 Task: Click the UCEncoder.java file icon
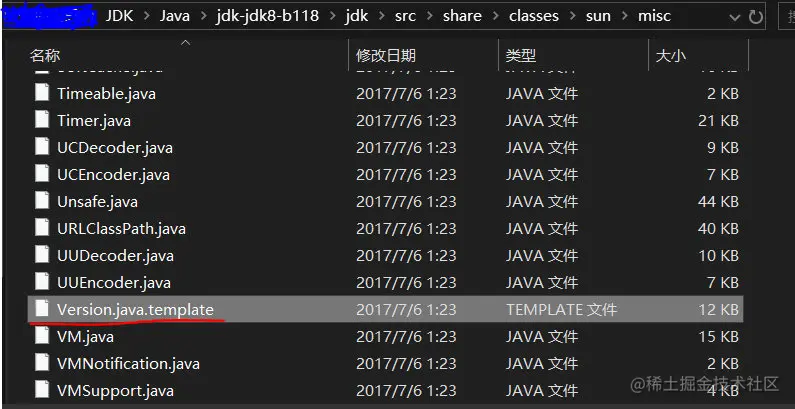42,174
